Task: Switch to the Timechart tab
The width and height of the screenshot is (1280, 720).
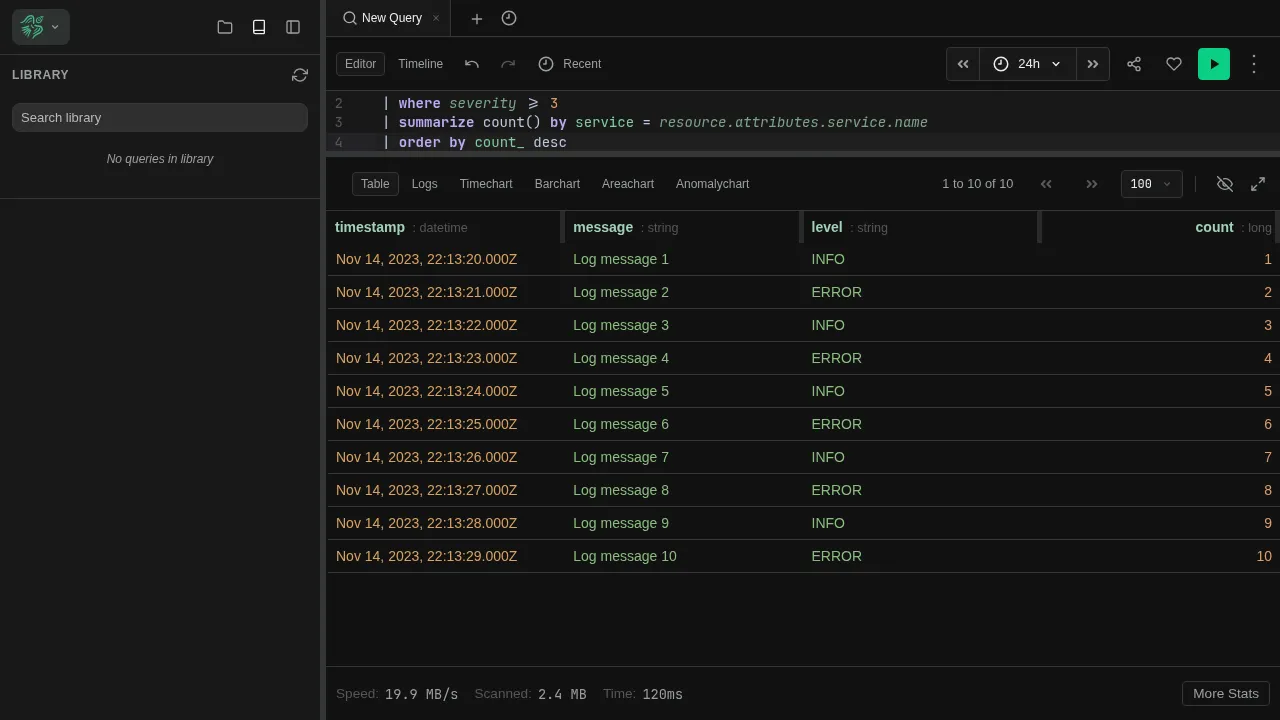Action: coord(486,184)
